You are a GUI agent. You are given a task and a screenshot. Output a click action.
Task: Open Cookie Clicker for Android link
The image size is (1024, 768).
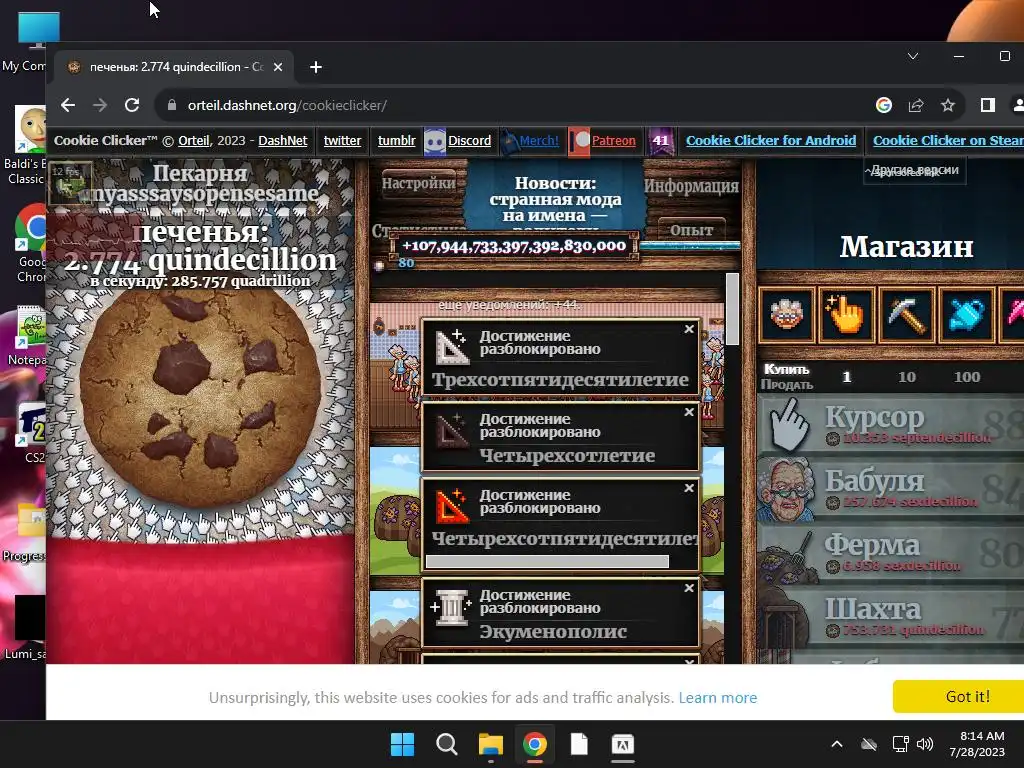(x=771, y=140)
